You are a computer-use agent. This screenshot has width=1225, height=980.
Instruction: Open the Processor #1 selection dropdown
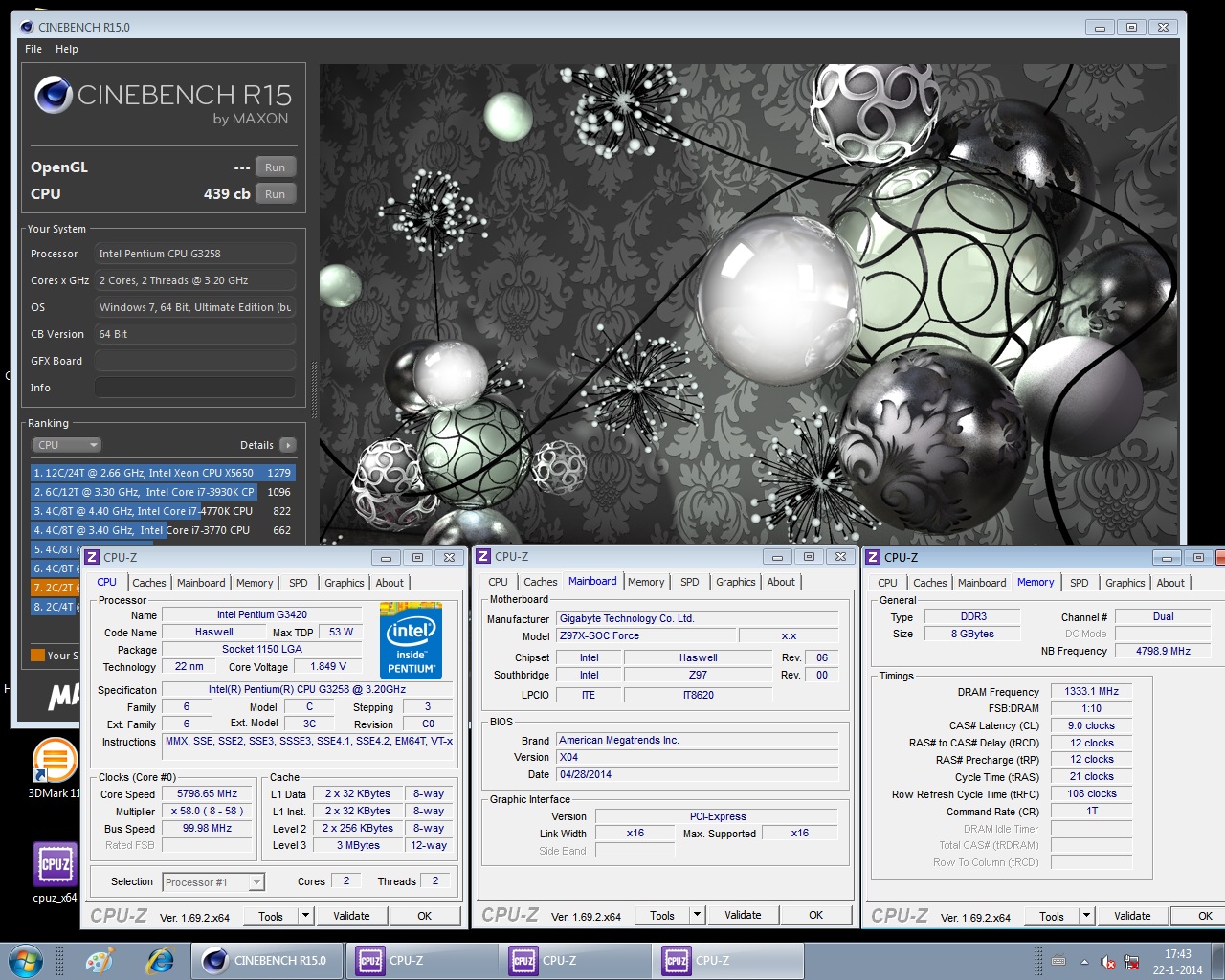(x=212, y=882)
